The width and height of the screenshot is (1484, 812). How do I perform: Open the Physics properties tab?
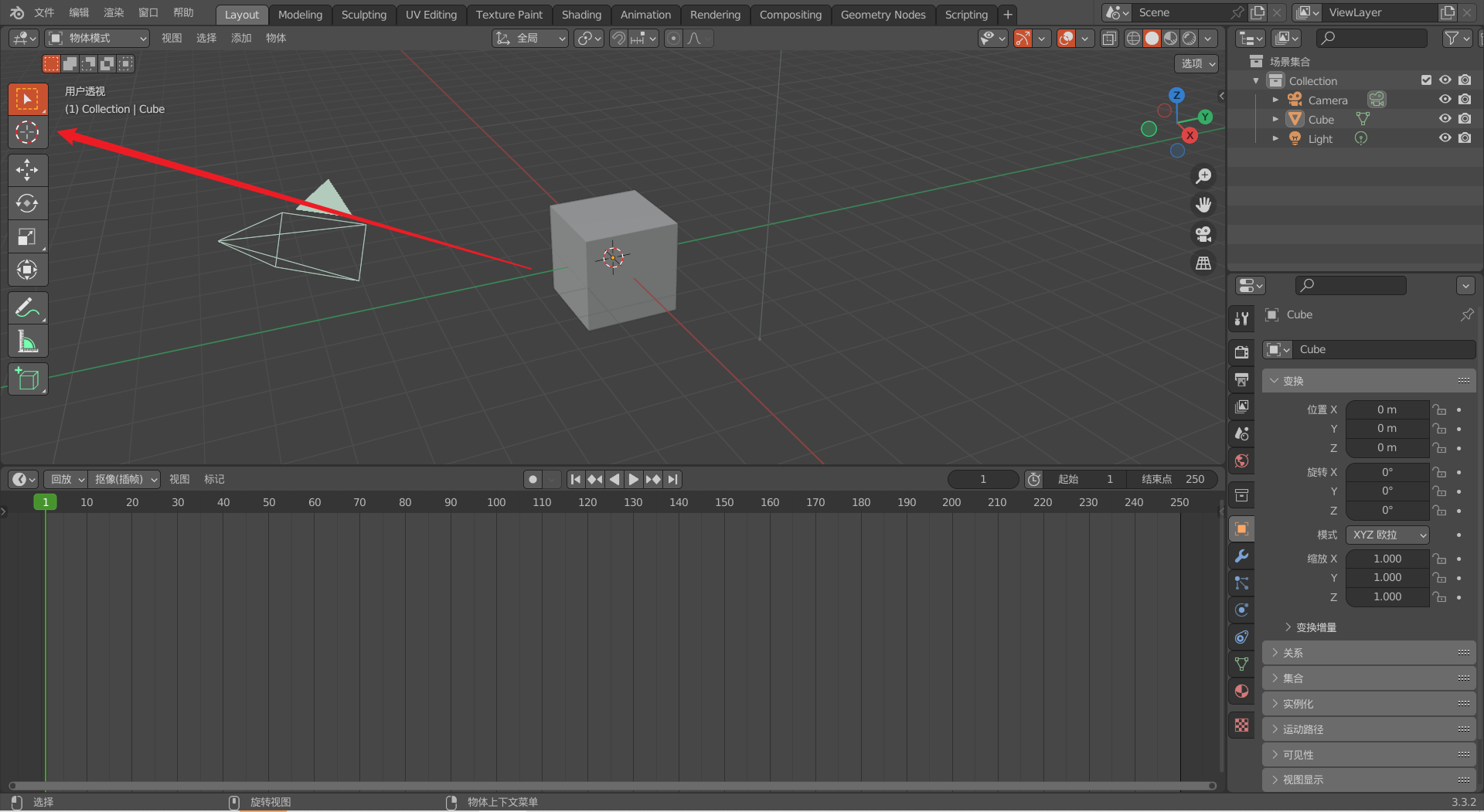pos(1241,610)
